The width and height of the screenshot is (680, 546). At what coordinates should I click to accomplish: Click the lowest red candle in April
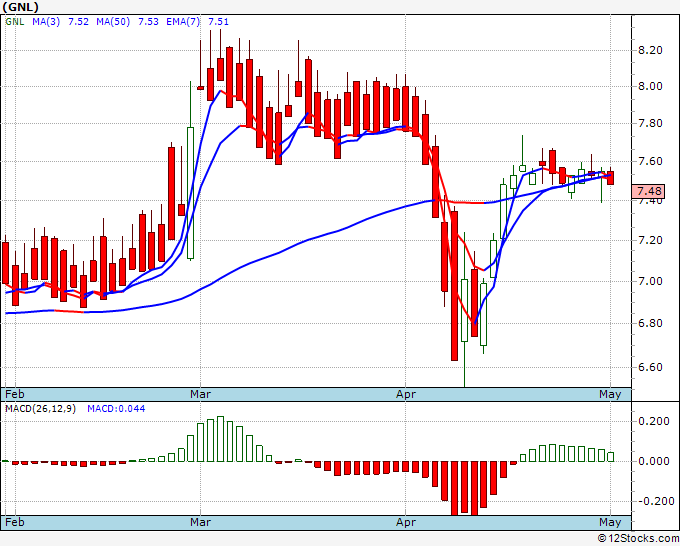454,285
